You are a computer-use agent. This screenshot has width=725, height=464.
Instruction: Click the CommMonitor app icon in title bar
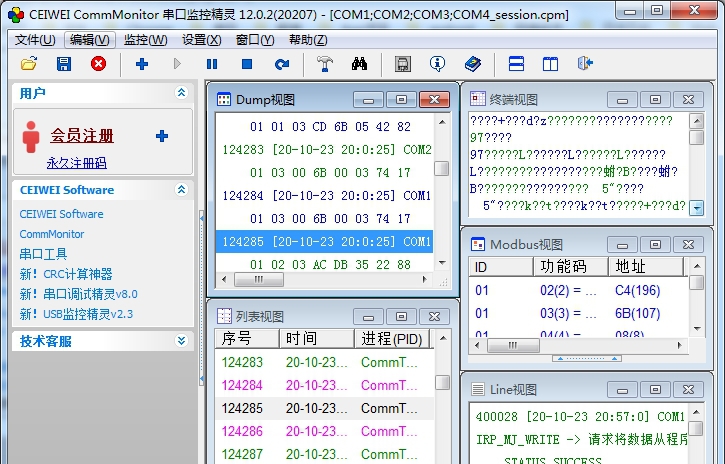(16, 14)
